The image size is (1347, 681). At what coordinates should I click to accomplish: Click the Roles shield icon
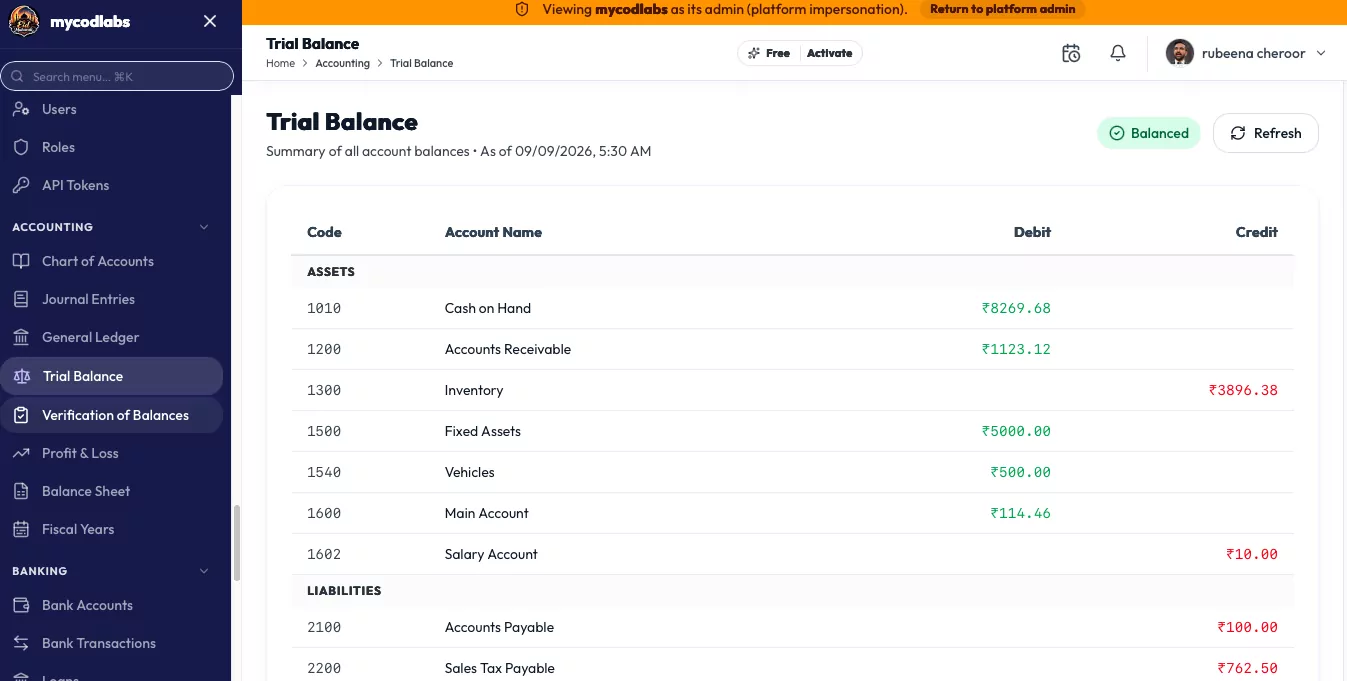click(21, 147)
